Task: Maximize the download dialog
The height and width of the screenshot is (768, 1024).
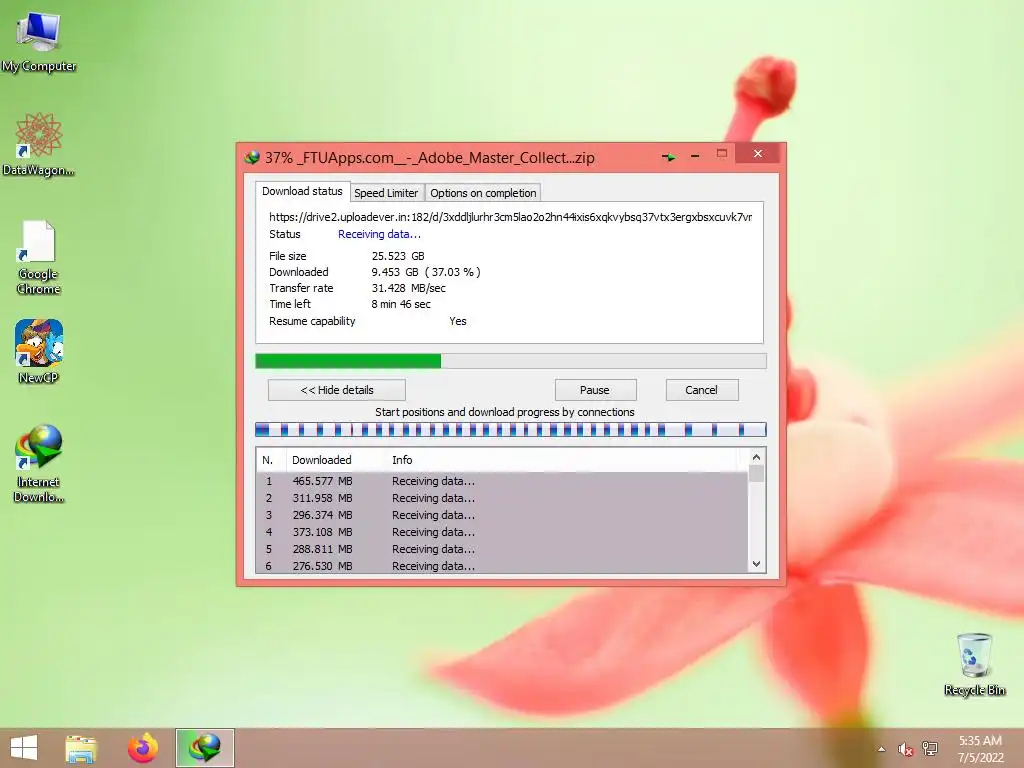Action: pos(722,154)
